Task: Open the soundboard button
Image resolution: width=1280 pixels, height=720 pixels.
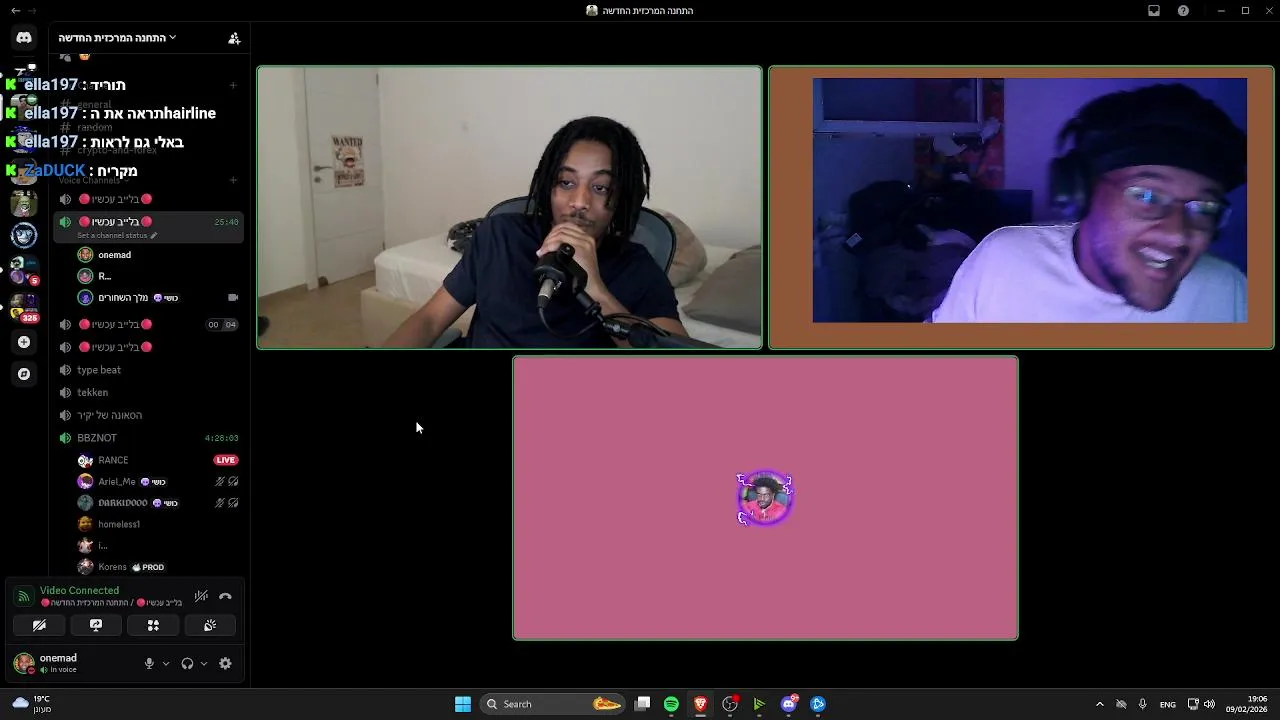Action: pyautogui.click(x=210, y=625)
